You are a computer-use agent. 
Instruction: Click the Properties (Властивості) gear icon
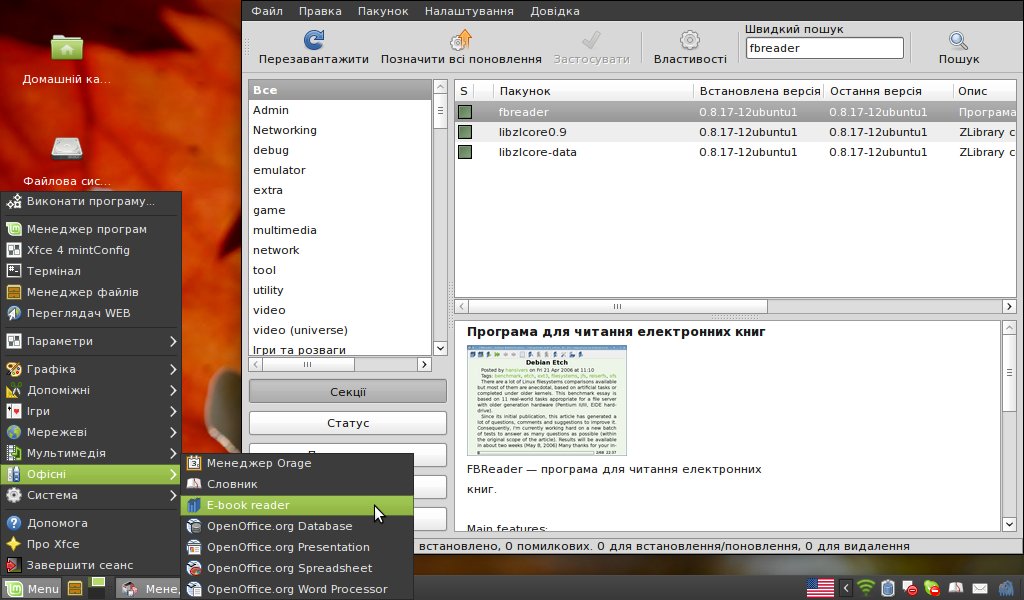690,40
